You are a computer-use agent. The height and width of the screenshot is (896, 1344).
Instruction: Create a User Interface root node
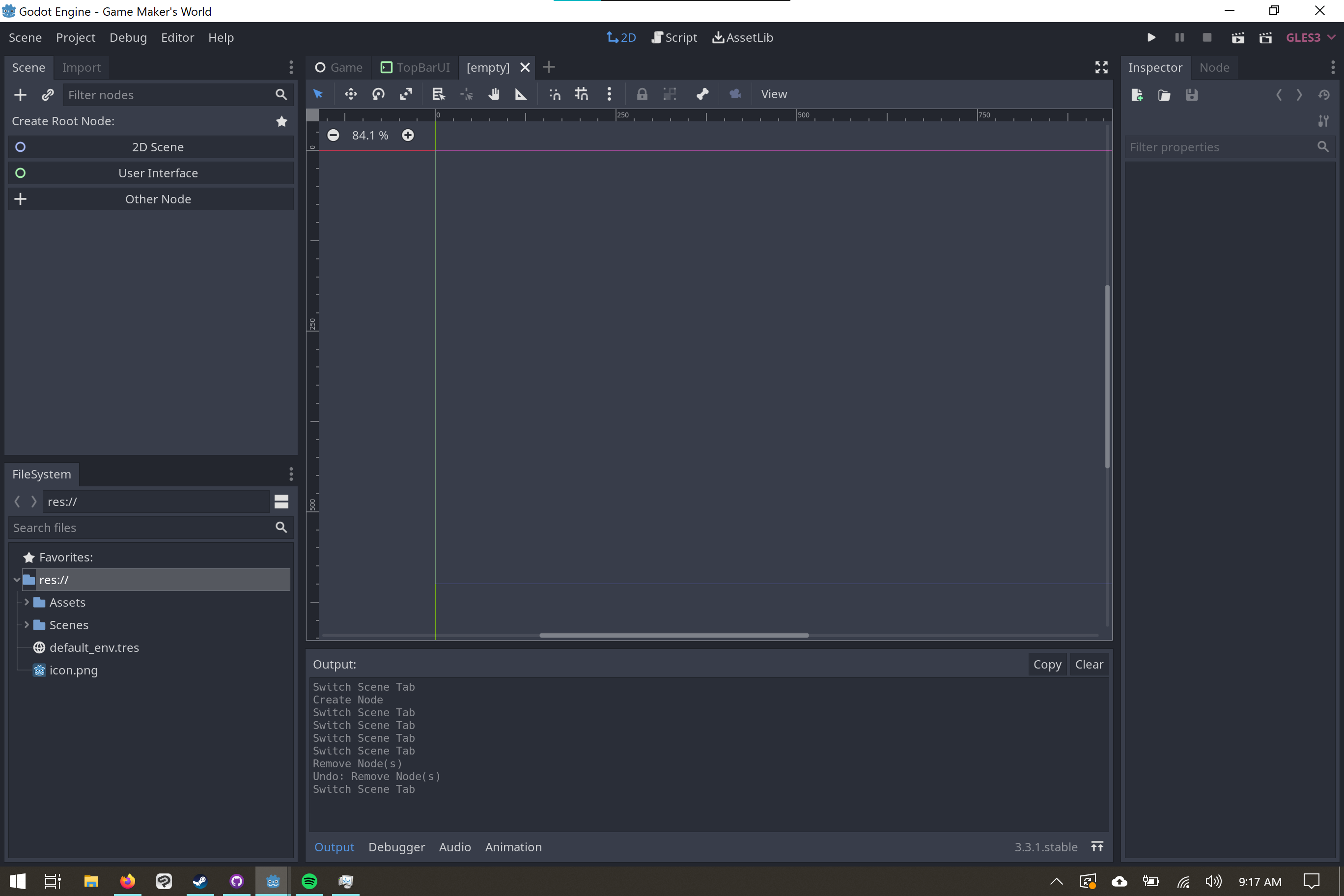point(158,172)
